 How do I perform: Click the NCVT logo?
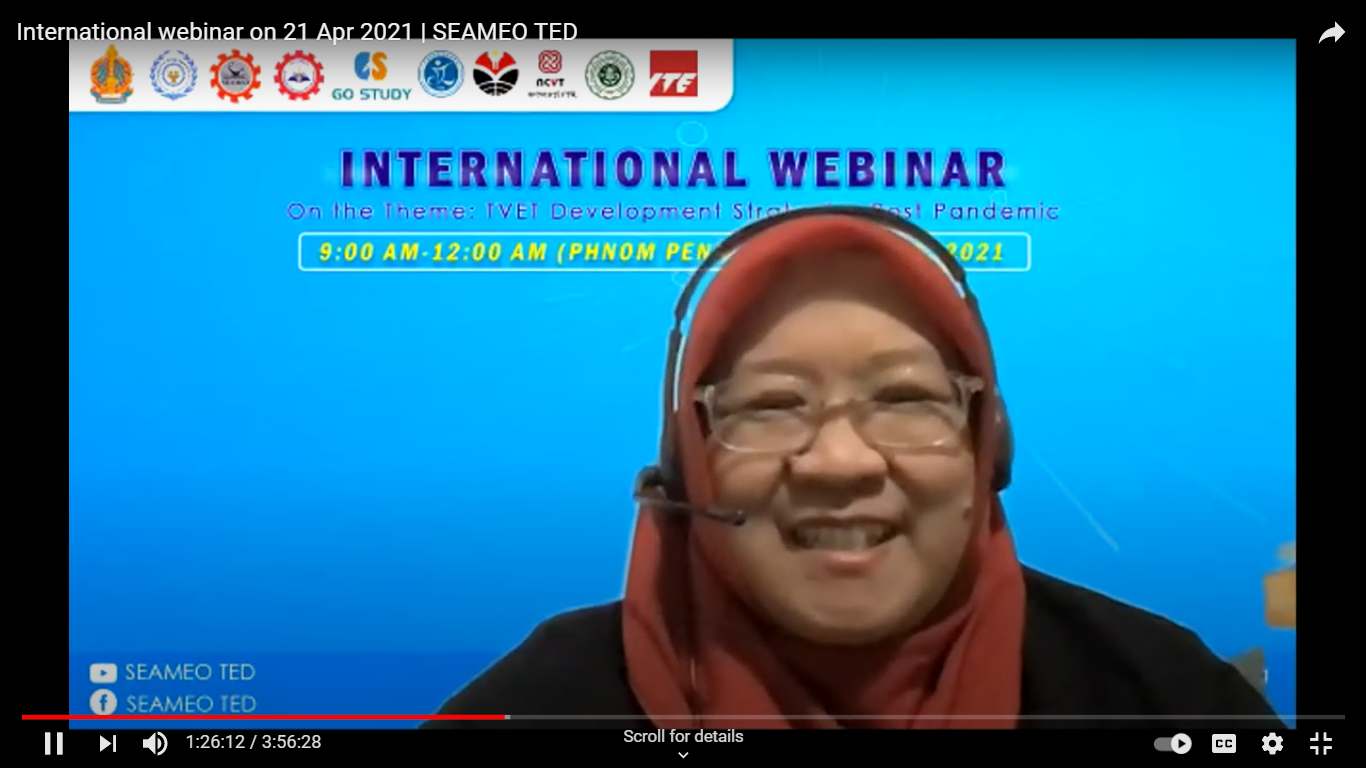tap(550, 74)
